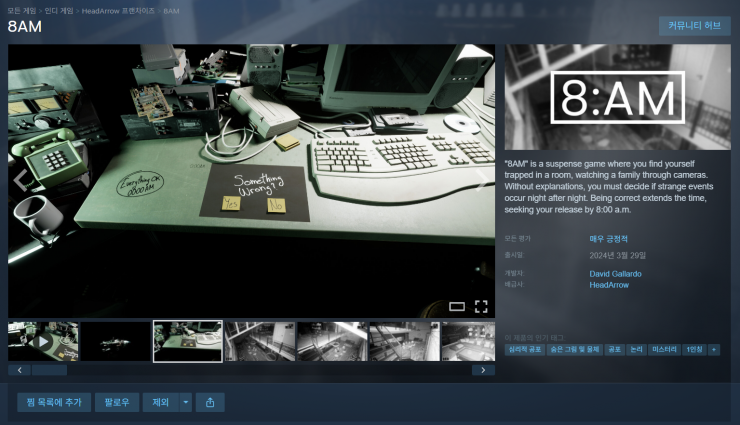Screen dimensions: 740x425
Task: Open developer David Gallardo's page
Action: pyautogui.click(x=616, y=272)
